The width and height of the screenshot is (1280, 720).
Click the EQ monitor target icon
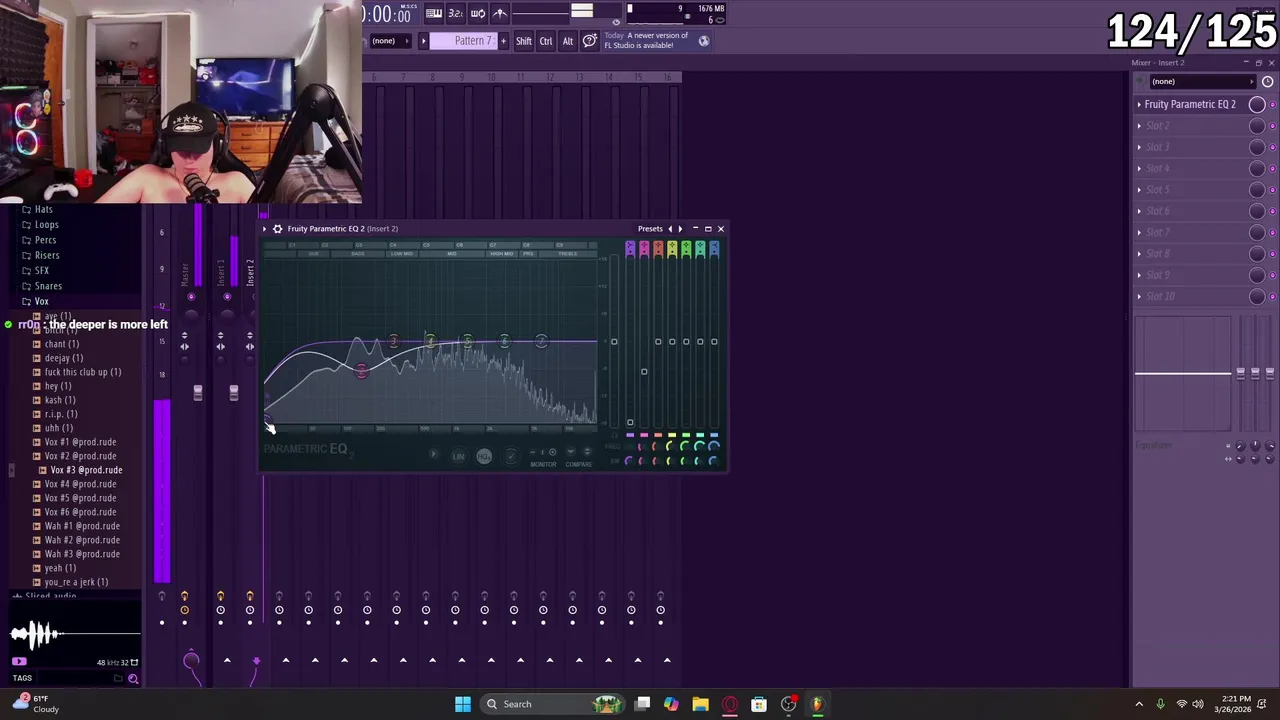552,452
